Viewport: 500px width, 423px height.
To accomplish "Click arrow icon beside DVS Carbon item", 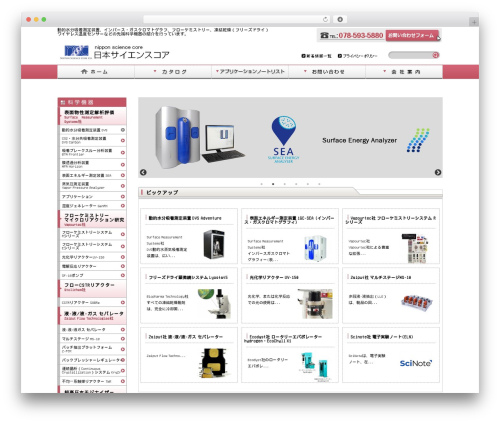I will (x=123, y=140).
